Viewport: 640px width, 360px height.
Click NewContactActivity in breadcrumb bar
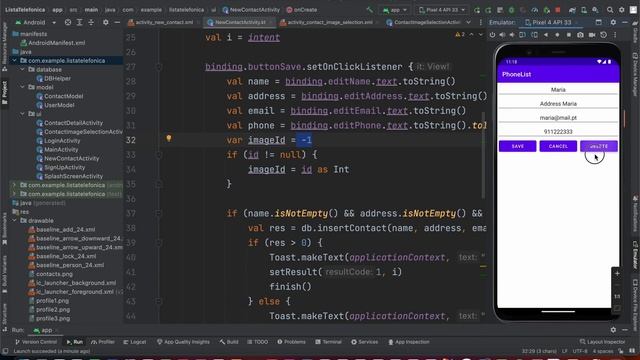251,10
